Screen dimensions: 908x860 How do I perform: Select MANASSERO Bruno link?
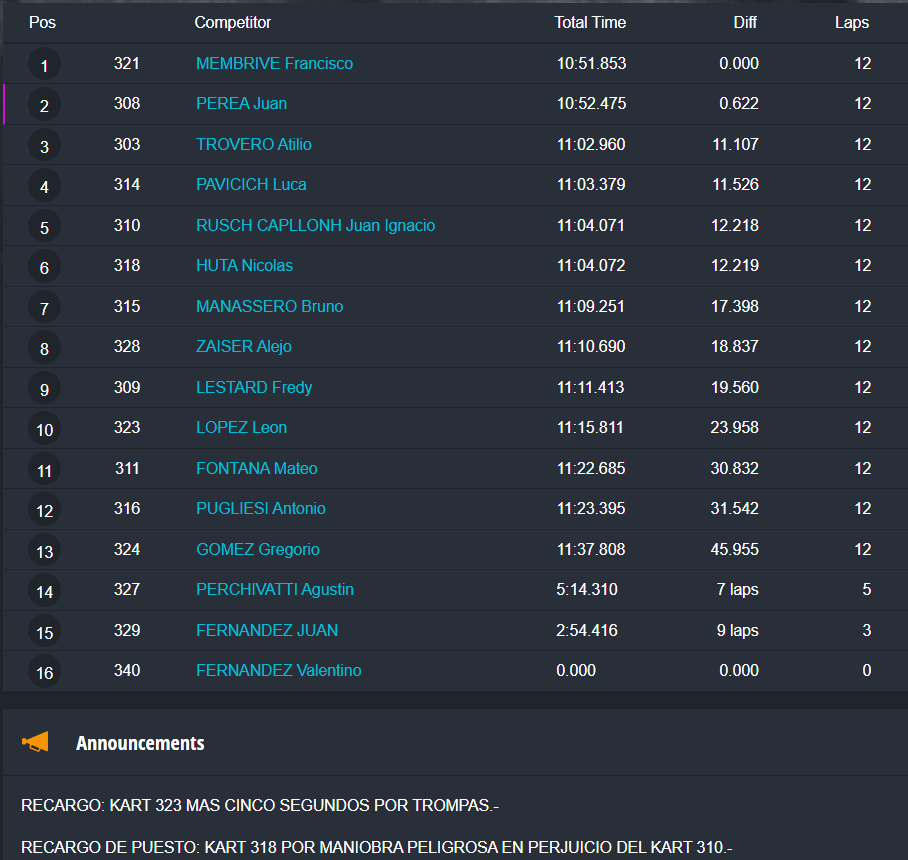point(269,307)
